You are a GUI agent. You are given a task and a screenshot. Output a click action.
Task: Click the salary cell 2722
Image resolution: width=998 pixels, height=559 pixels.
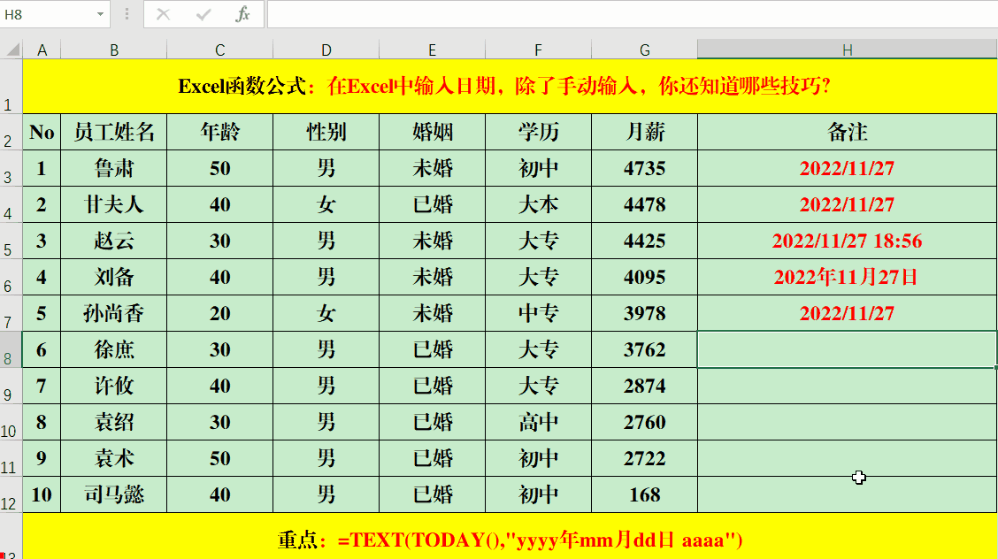[x=645, y=458]
